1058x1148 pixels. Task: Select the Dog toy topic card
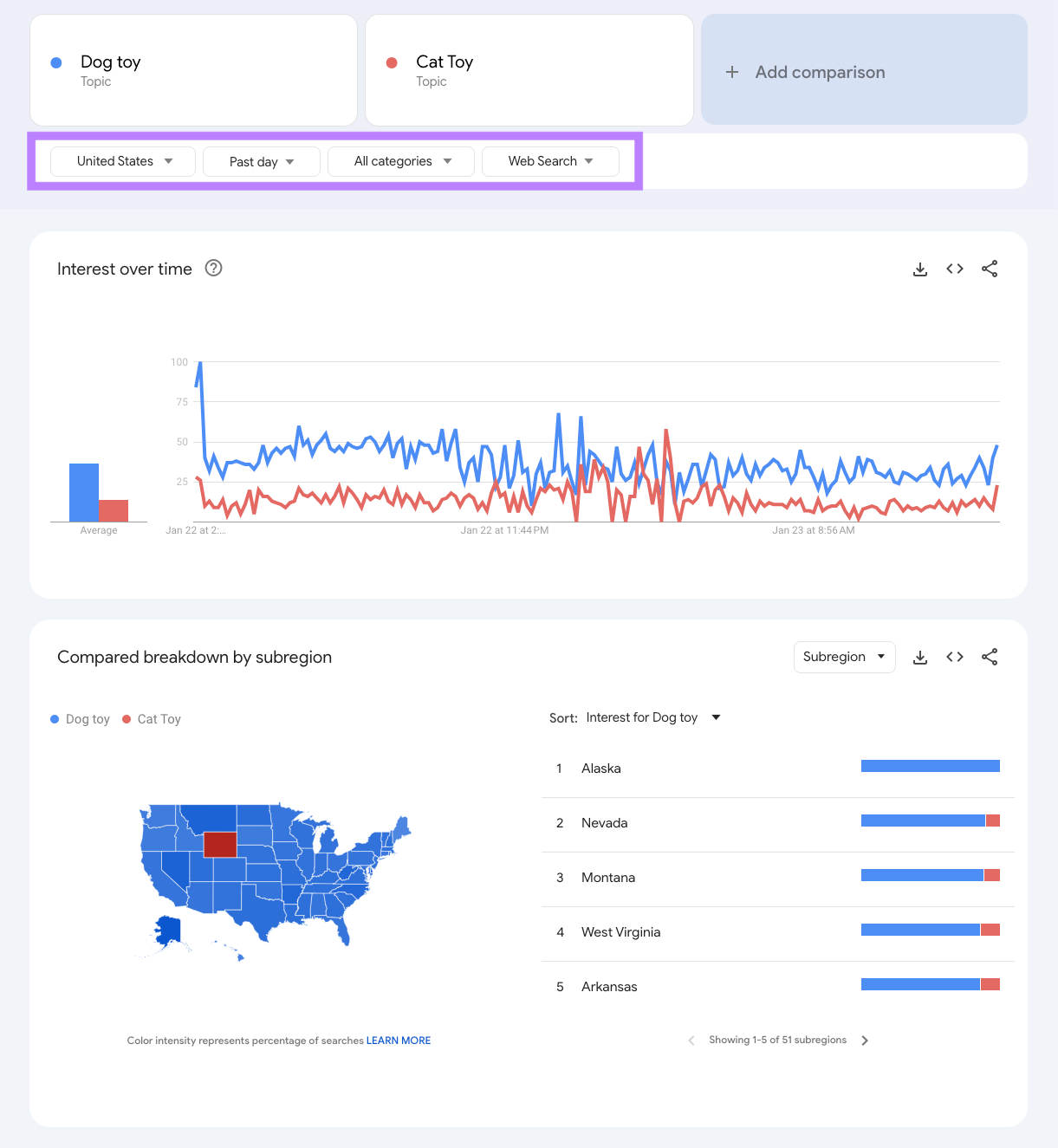192,69
